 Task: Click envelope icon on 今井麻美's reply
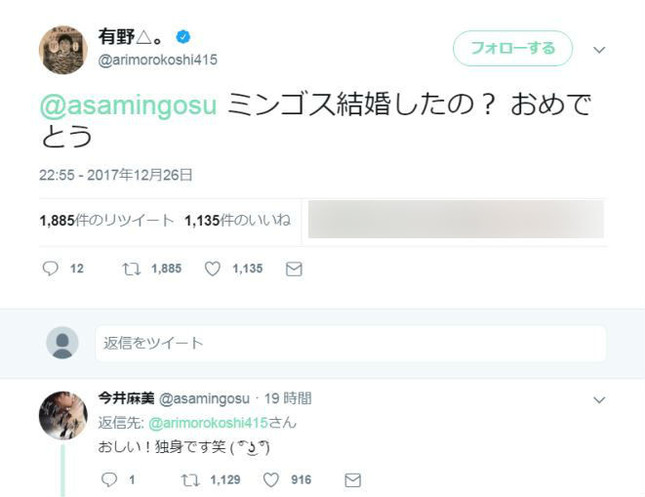pyautogui.click(x=351, y=480)
